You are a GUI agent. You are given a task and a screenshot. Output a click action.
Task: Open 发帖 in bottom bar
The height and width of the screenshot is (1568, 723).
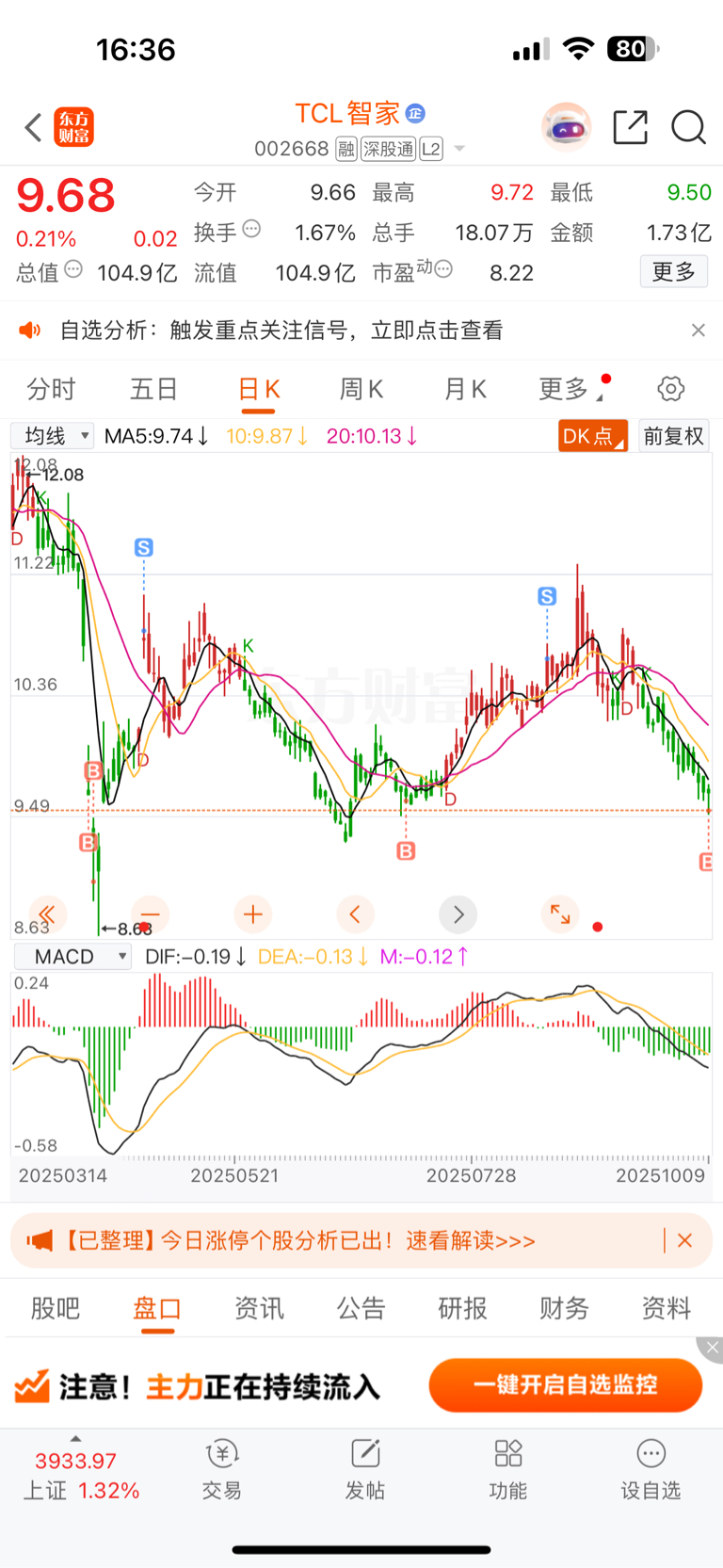coord(365,1470)
